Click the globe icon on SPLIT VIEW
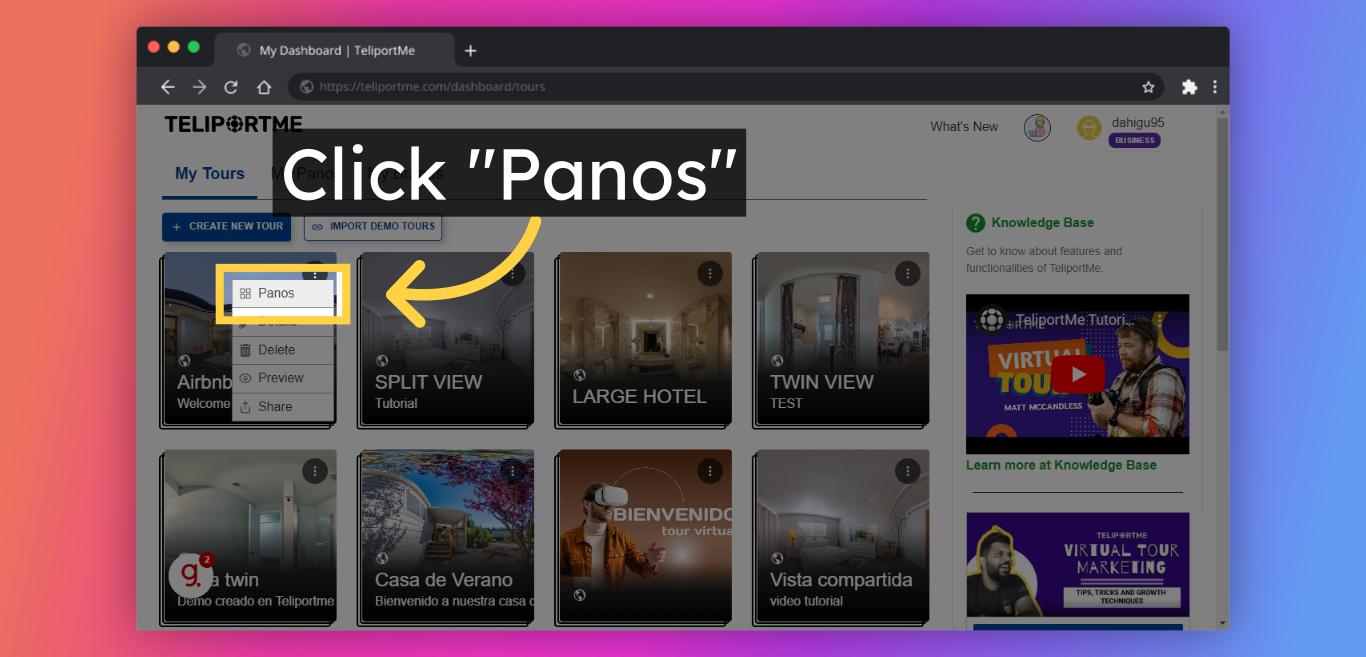The height and width of the screenshot is (657, 1366). point(382,361)
